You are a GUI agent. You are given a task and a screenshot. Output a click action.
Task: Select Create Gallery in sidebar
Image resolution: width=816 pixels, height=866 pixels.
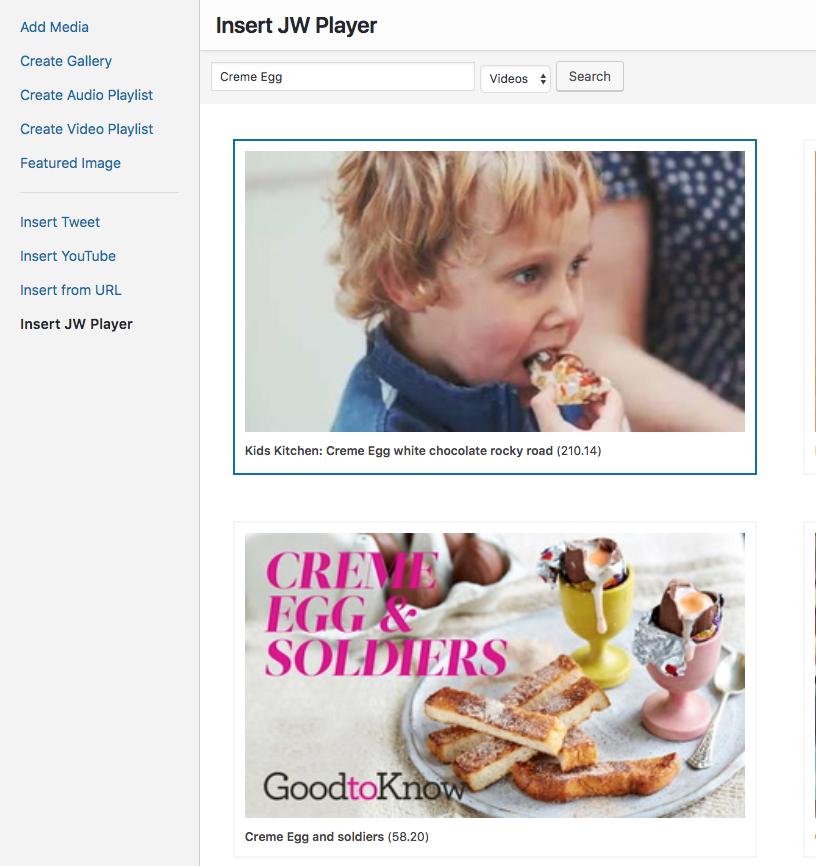pos(66,61)
